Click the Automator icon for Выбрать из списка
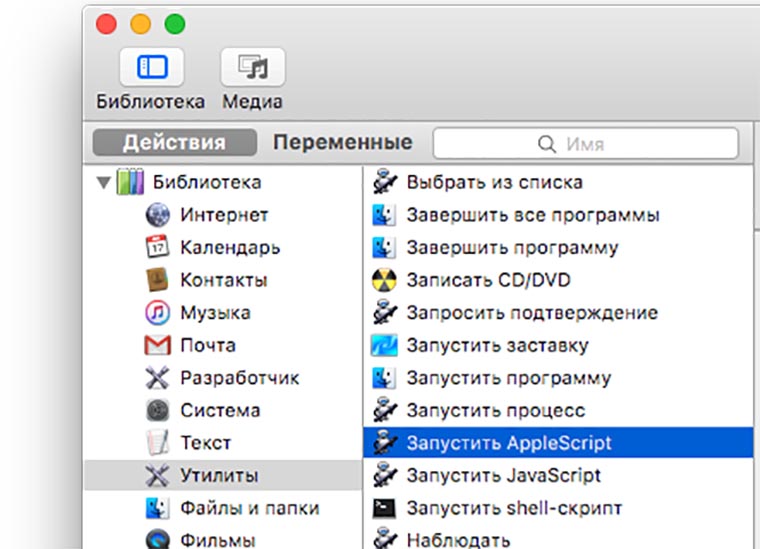Image resolution: width=760 pixels, height=549 pixels. [x=385, y=182]
